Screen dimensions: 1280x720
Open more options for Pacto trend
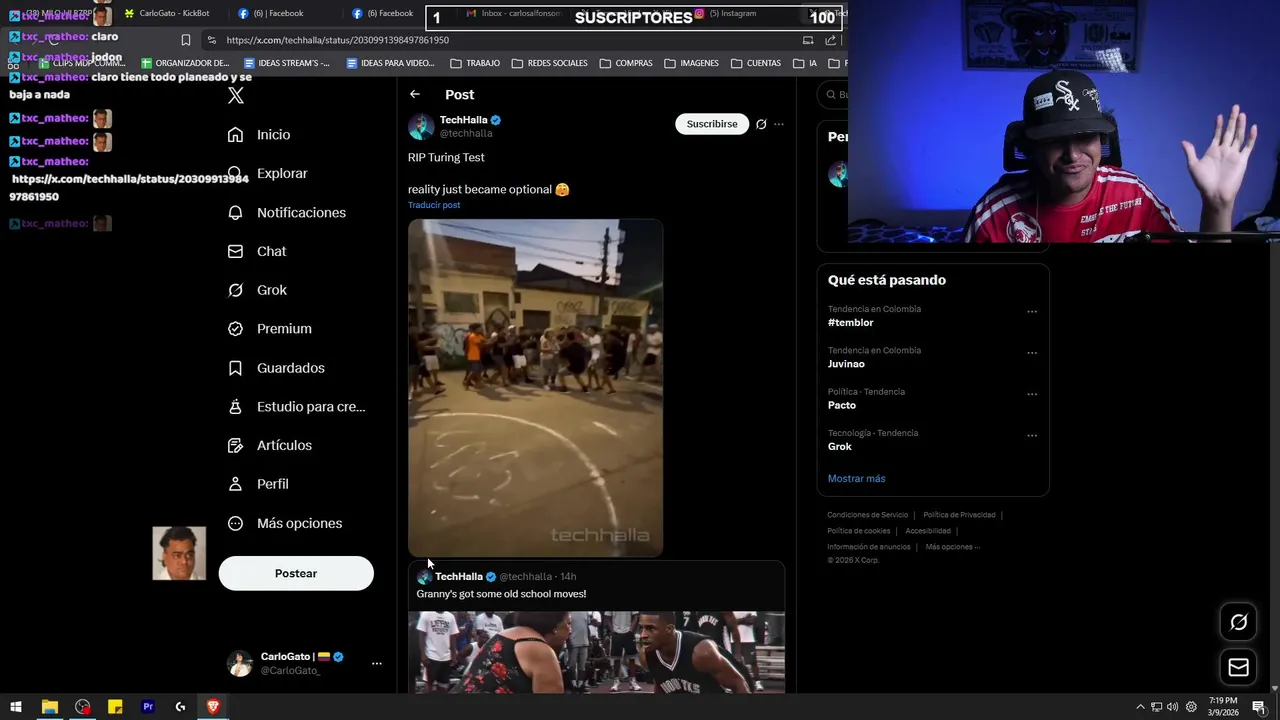[1032, 394]
